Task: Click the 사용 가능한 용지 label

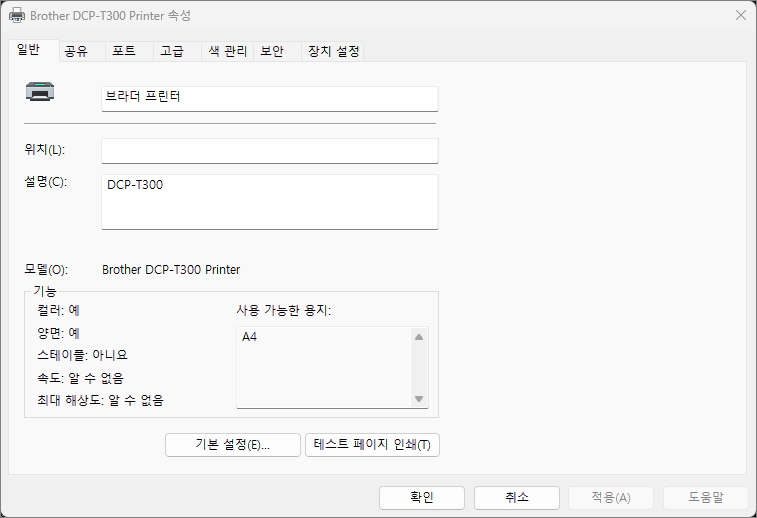Action: click(x=284, y=310)
